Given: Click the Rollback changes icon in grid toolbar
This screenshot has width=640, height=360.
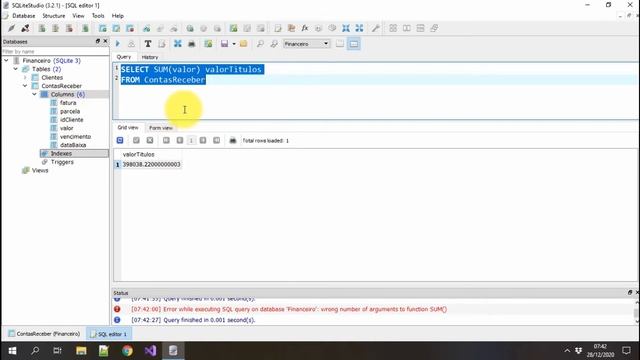Looking at the screenshot, I should pos(150,140).
